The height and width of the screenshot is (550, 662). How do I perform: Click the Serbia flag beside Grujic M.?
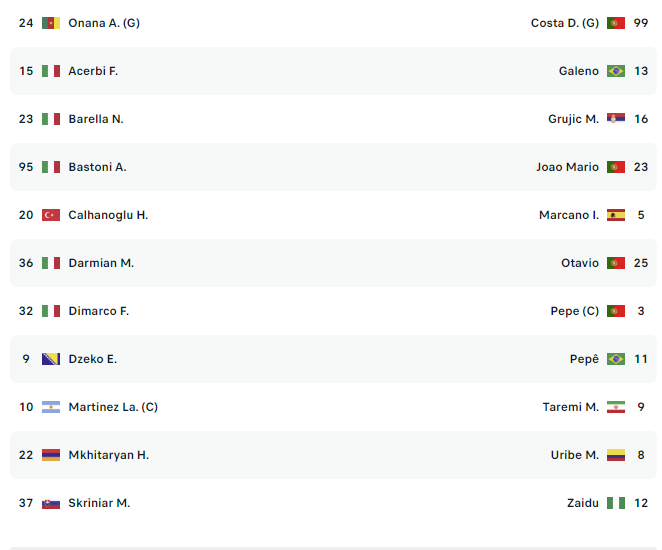coord(616,119)
